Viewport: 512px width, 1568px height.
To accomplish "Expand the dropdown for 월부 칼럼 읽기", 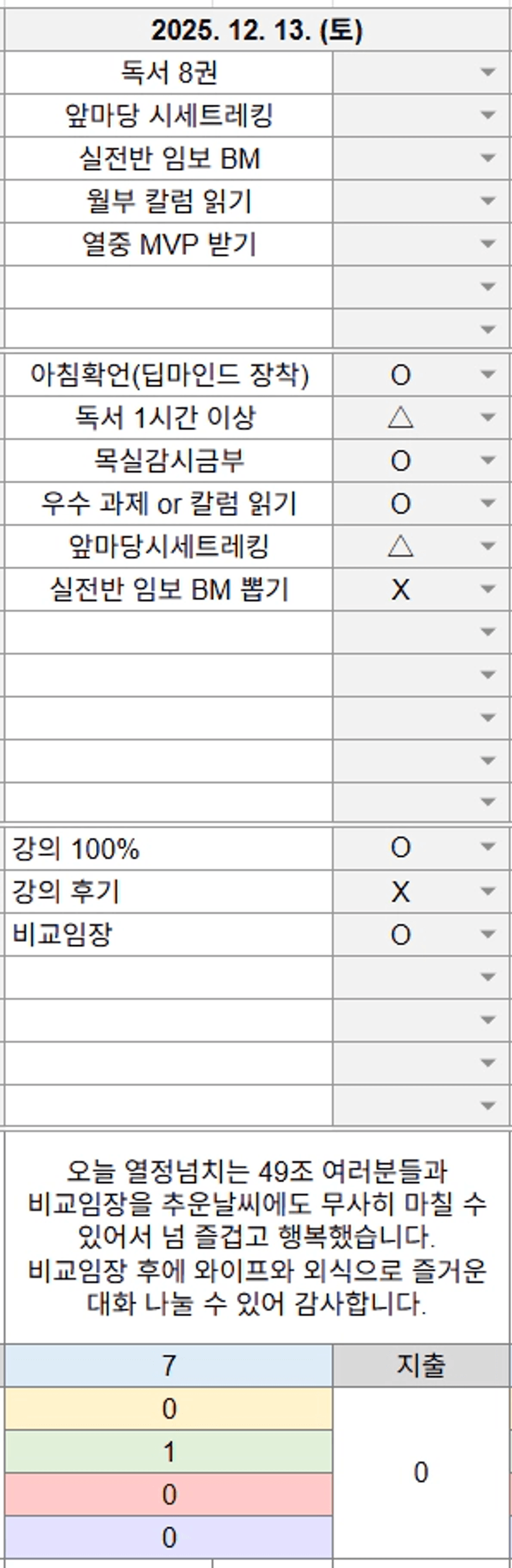I will pyautogui.click(x=487, y=201).
